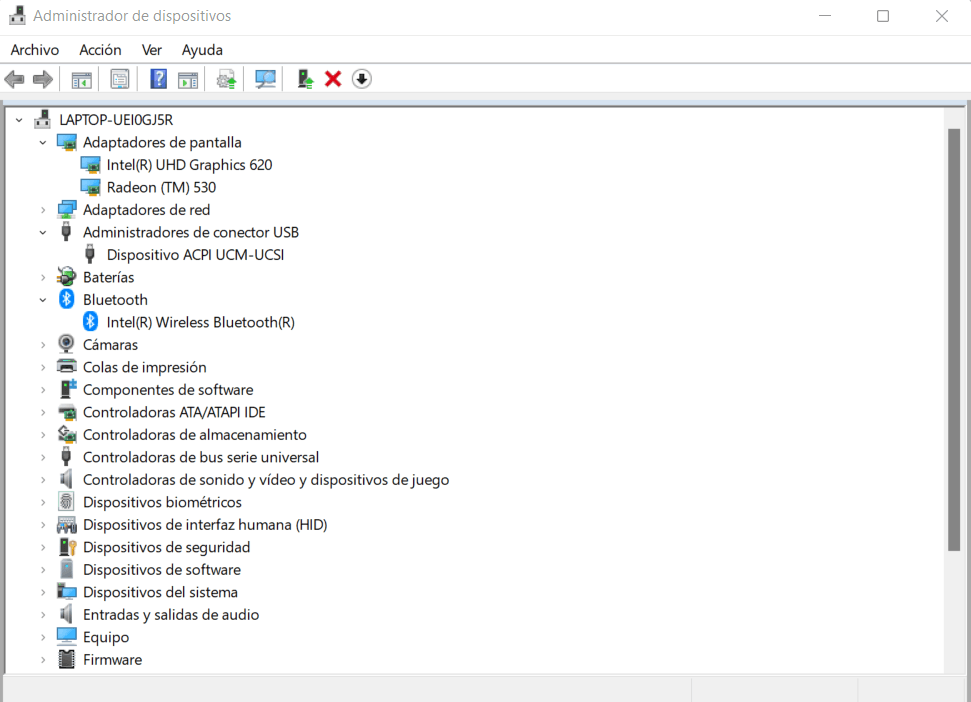Toggle the console tree pane icon
Screen dimensions: 971x702
[x=81, y=79]
